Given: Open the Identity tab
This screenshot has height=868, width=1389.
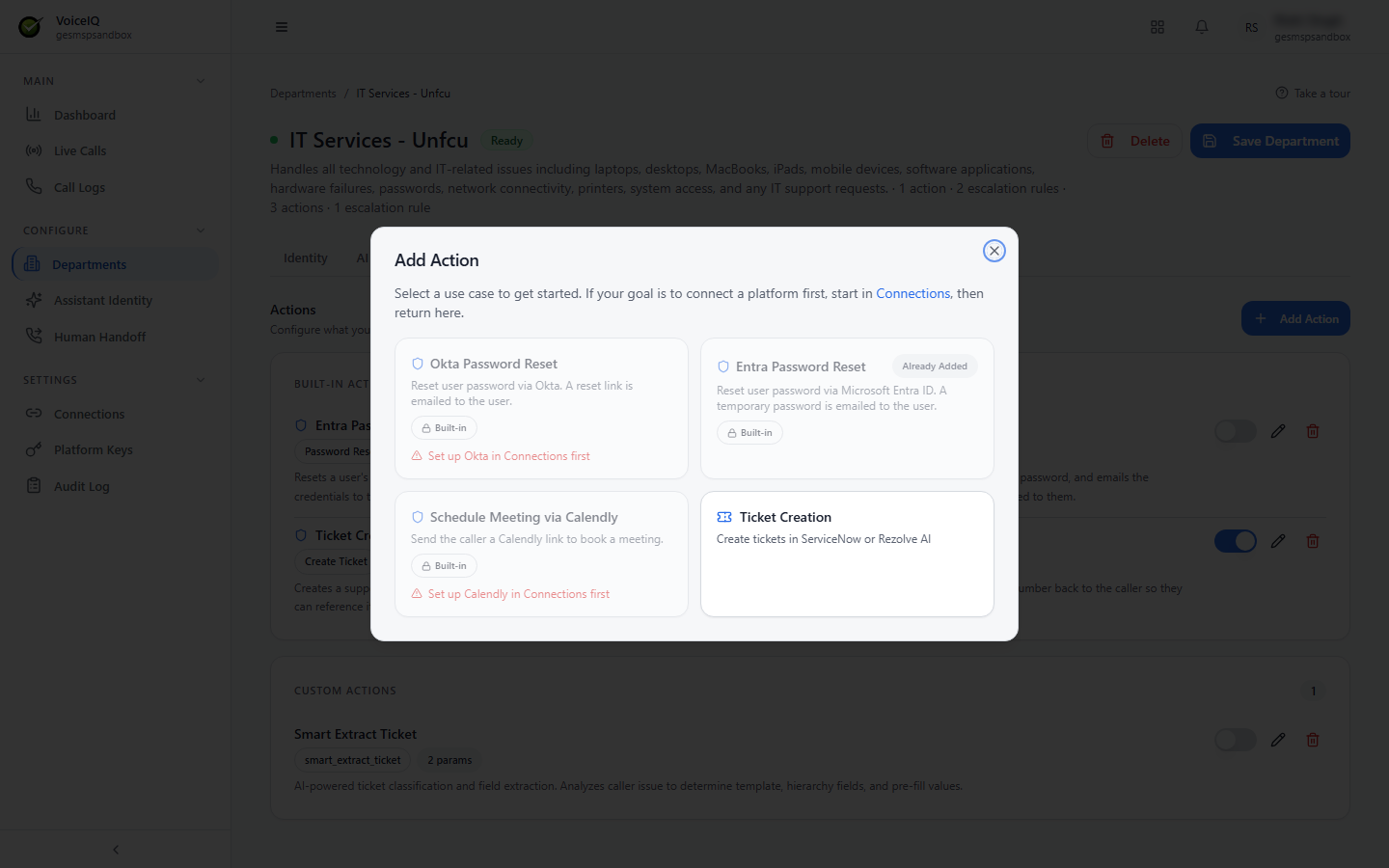Looking at the screenshot, I should point(306,258).
